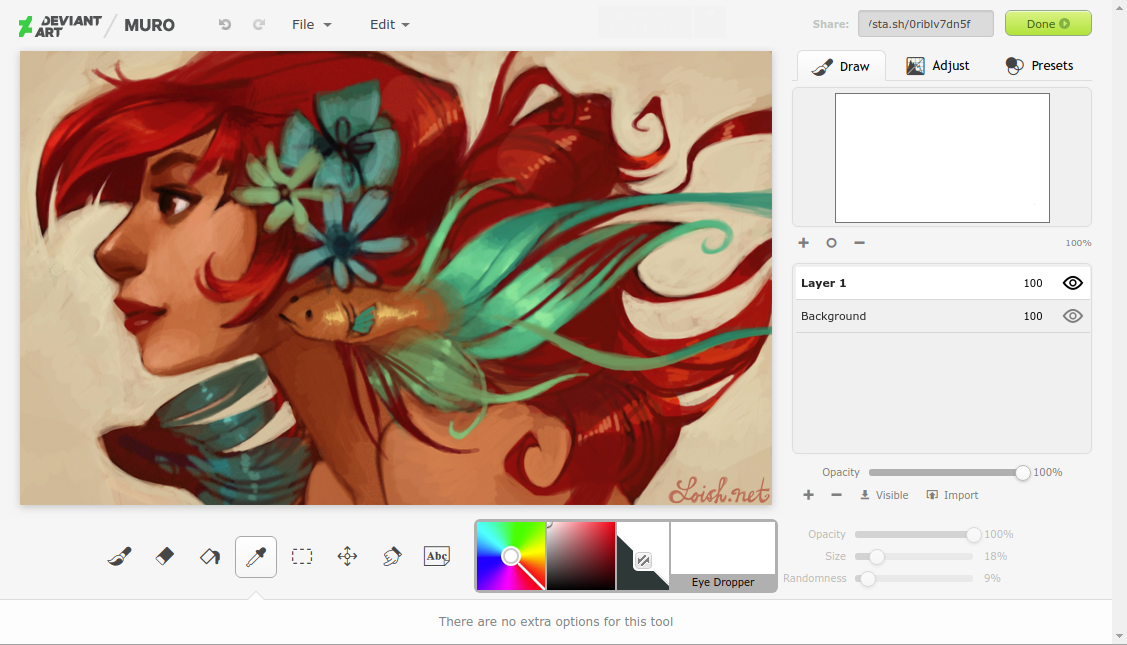Switch to the Adjust tab
Image resolution: width=1127 pixels, height=645 pixels.
[937, 65]
